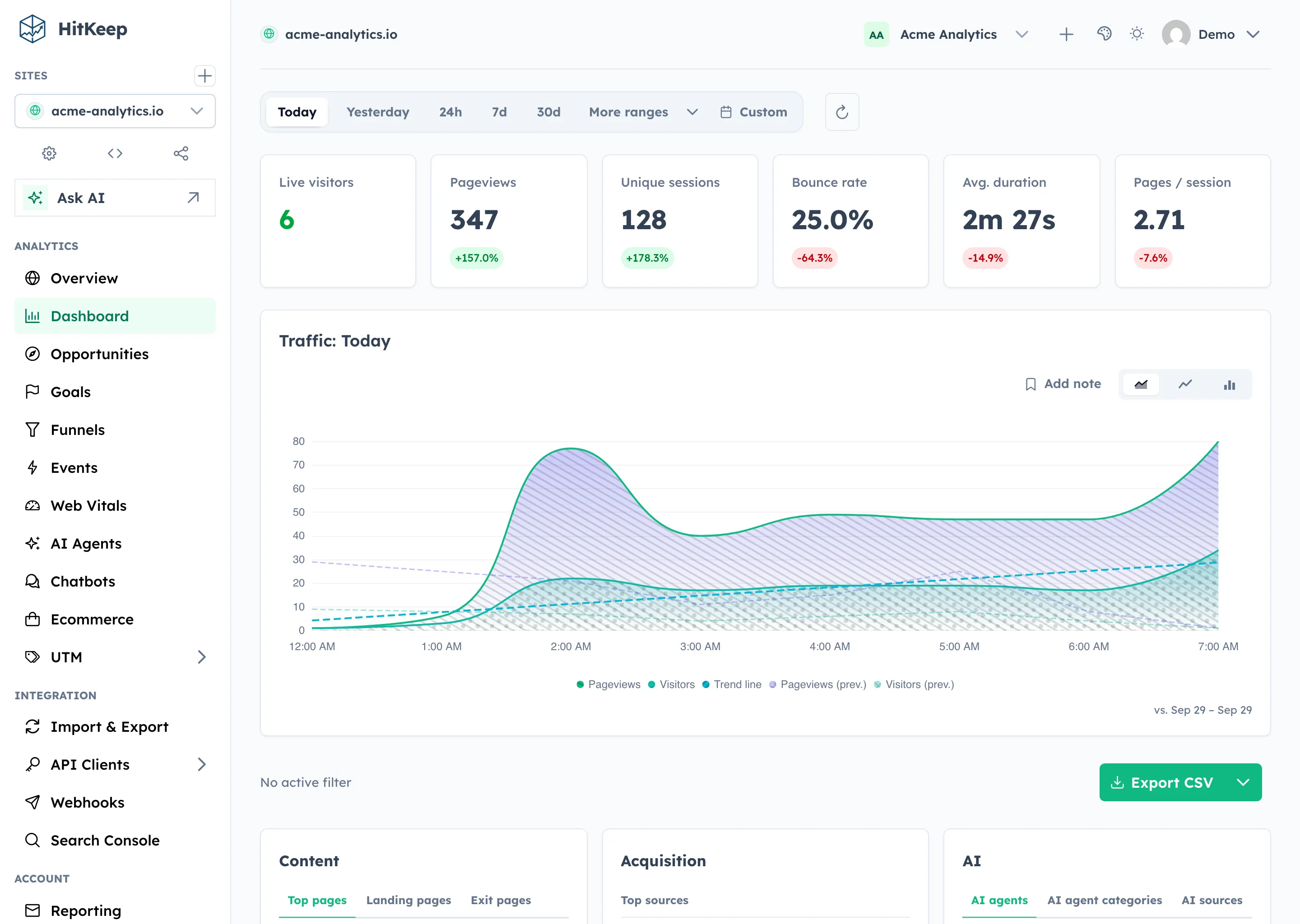Toggle Pageviews series in chart legend

click(608, 684)
